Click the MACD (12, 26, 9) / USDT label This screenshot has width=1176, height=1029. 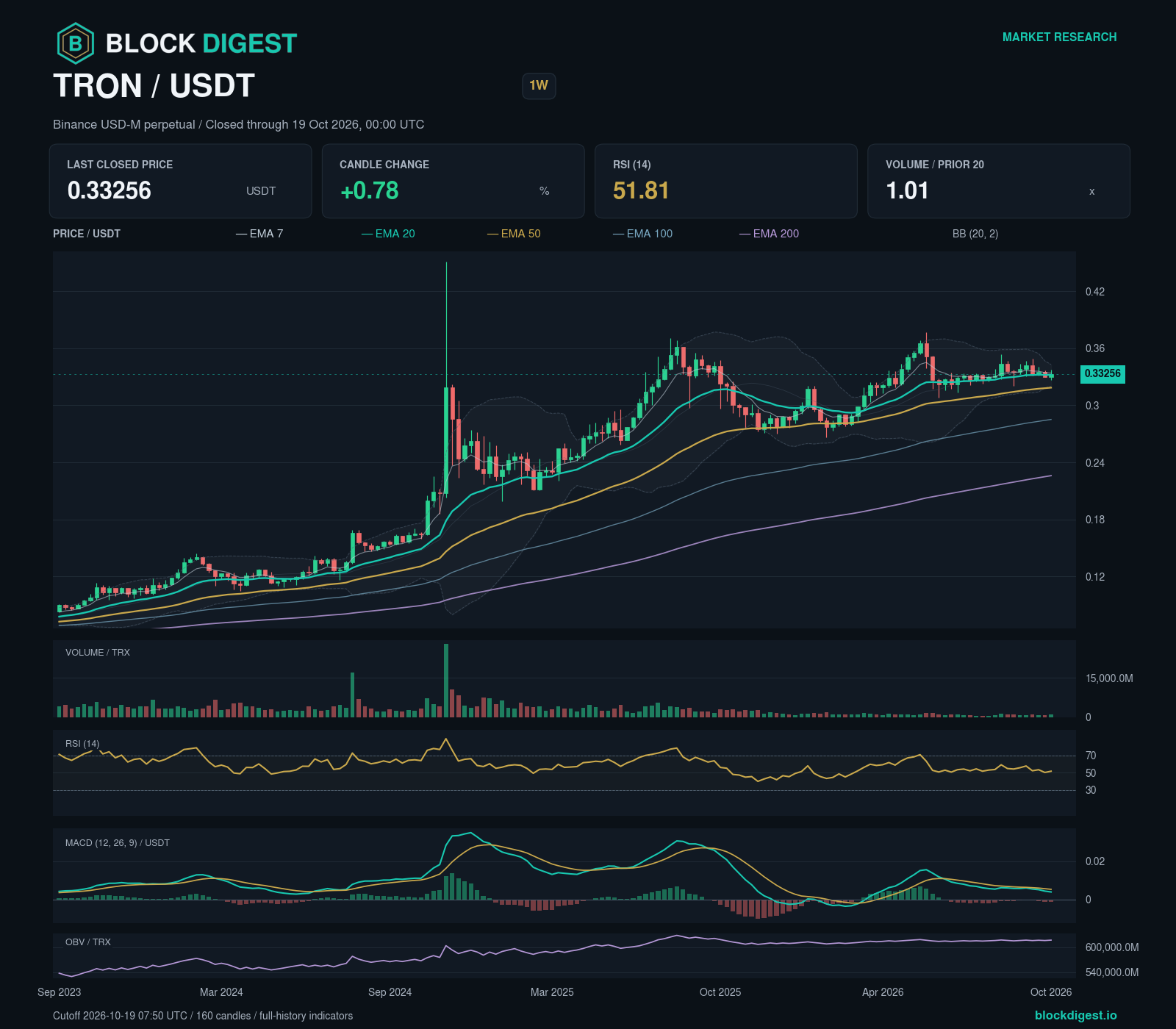point(118,843)
